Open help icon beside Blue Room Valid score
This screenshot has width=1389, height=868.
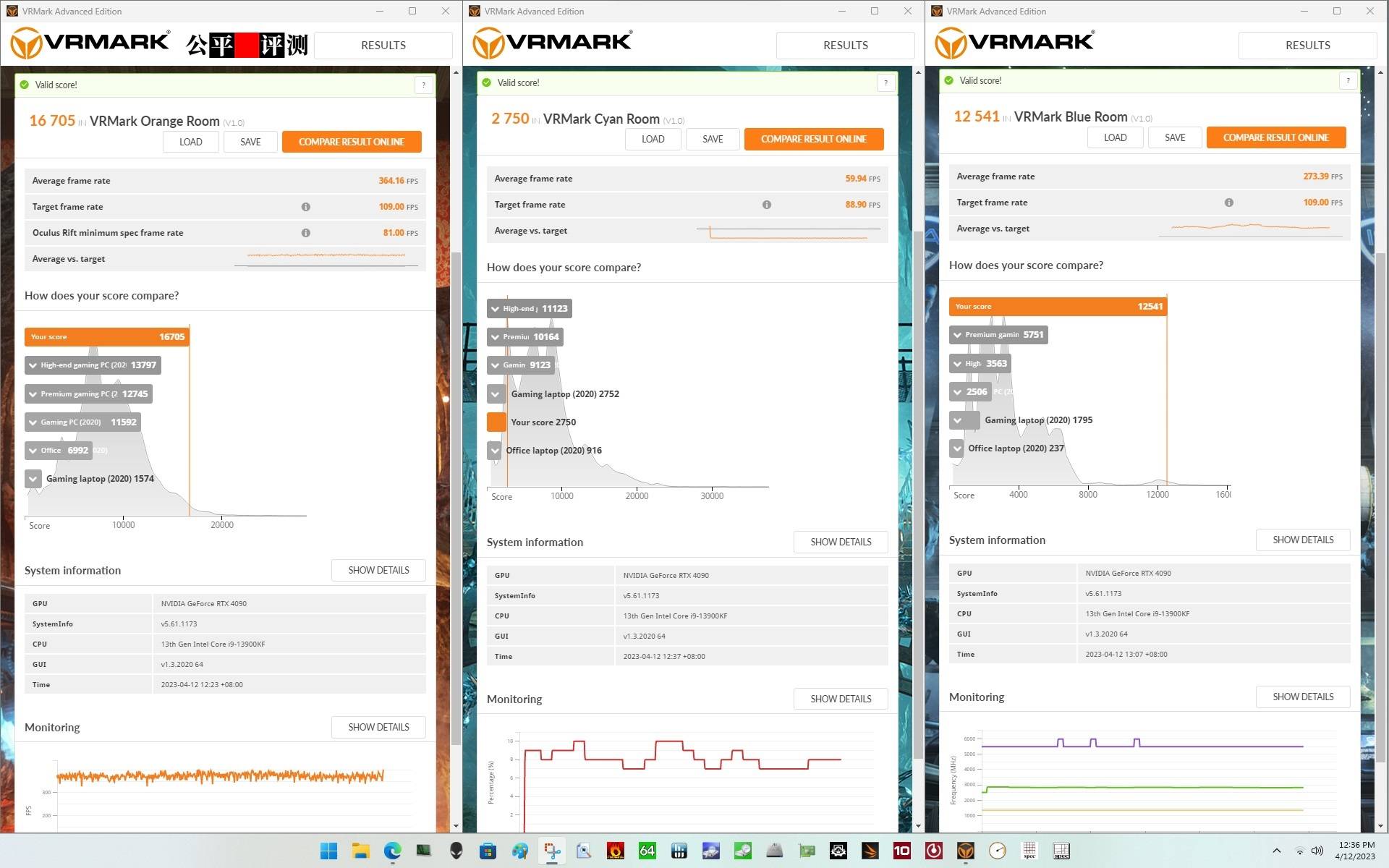(1348, 81)
